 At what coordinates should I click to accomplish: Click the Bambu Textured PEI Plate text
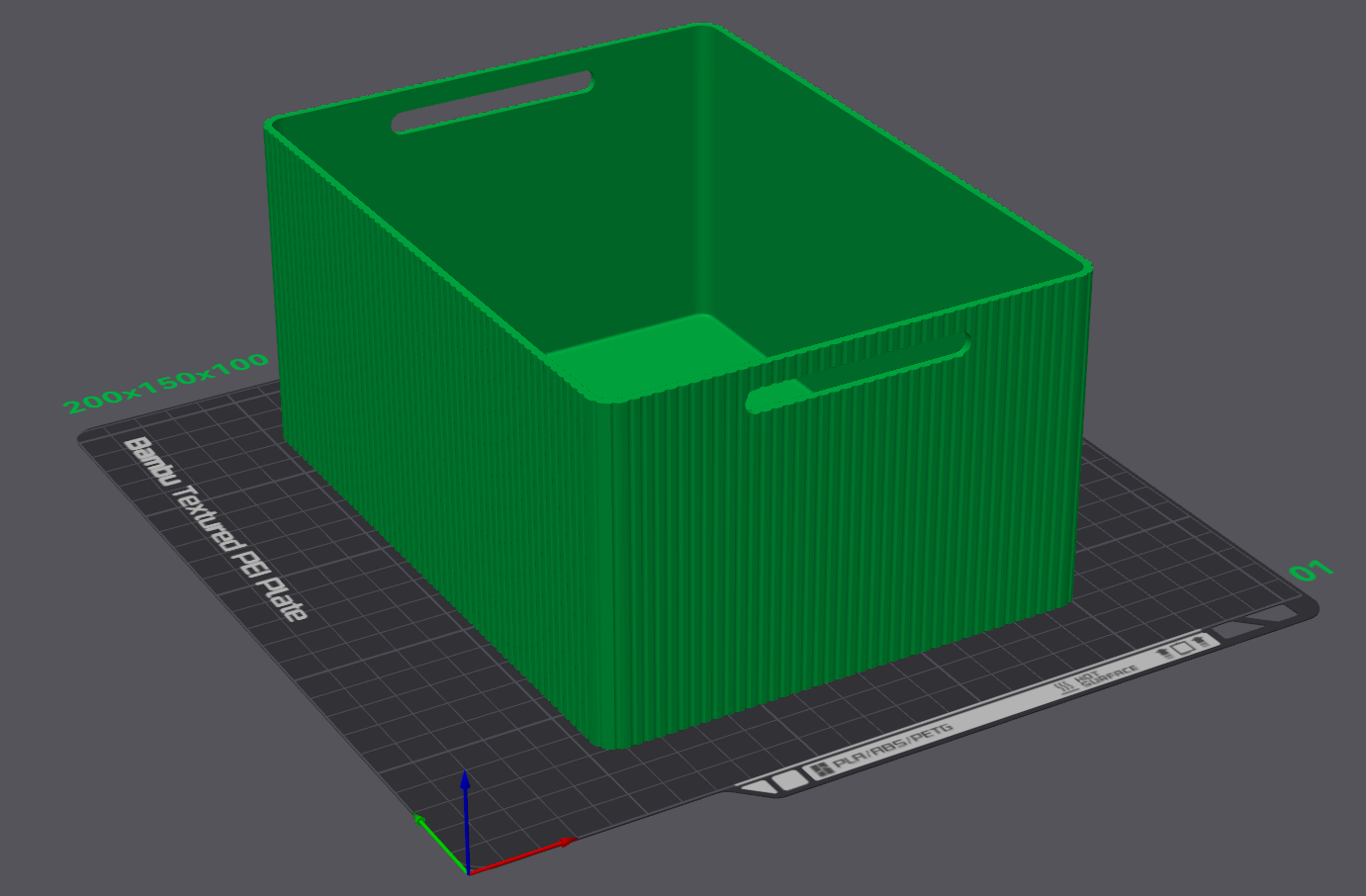click(215, 529)
